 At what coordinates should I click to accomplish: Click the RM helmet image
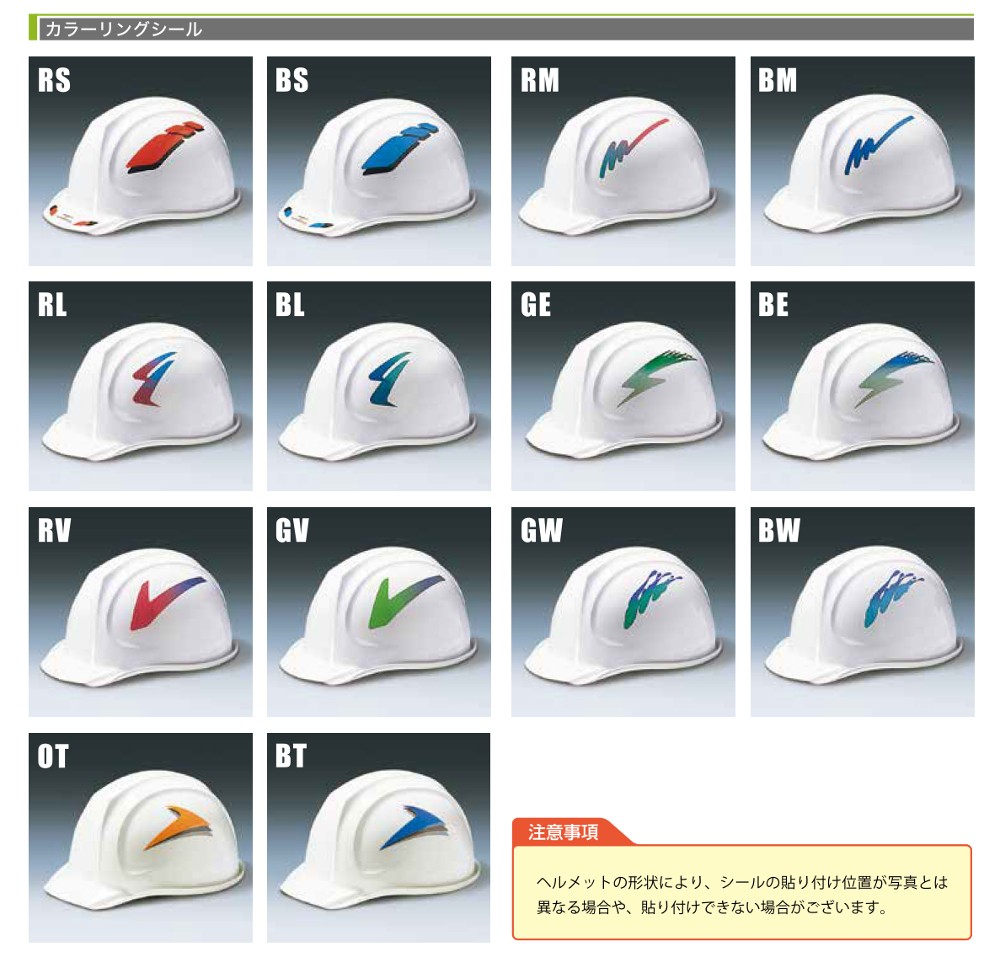pyautogui.click(x=623, y=161)
